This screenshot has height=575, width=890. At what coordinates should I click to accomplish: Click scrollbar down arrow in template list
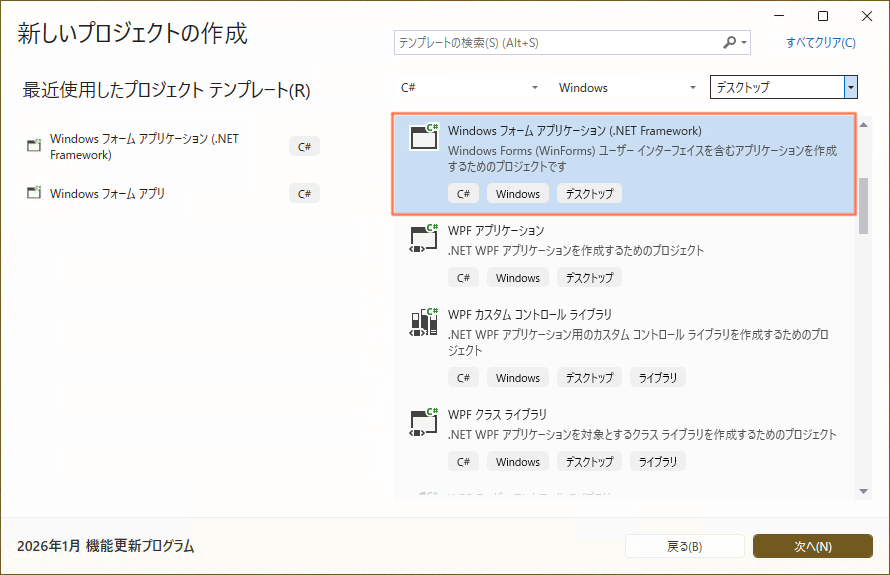tap(863, 492)
